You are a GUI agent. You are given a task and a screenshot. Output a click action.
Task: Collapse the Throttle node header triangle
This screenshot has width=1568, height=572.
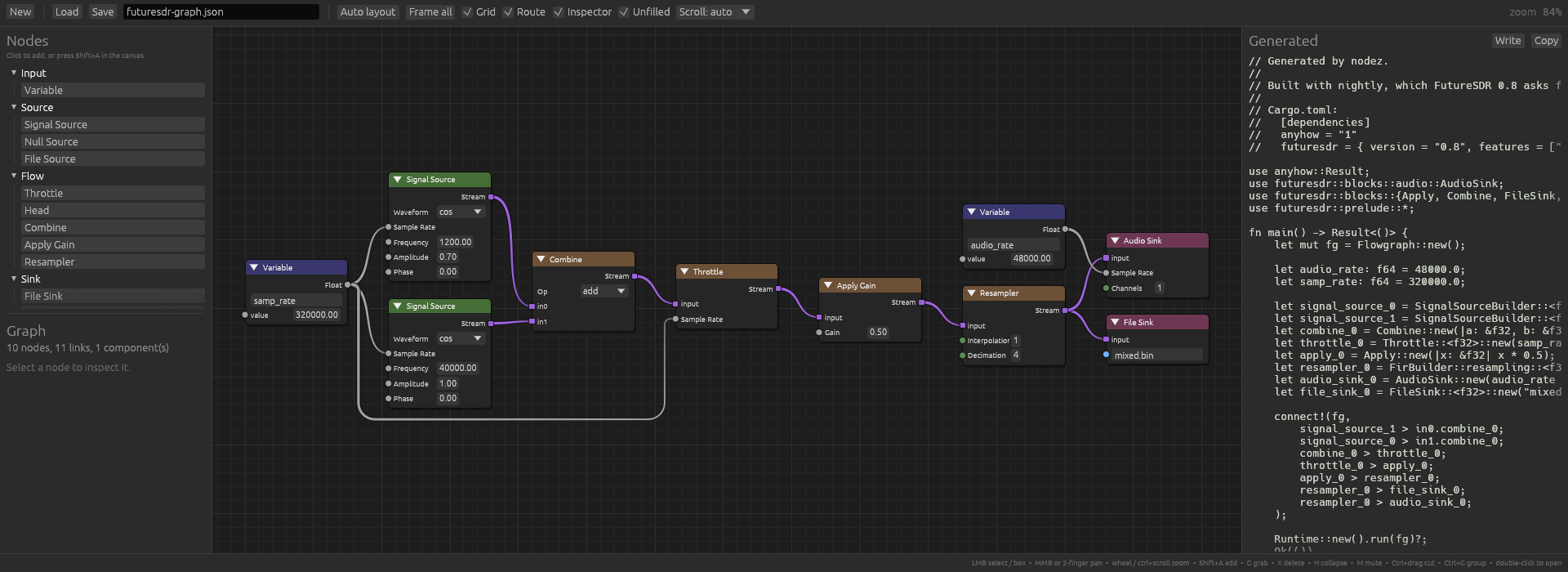(x=684, y=271)
